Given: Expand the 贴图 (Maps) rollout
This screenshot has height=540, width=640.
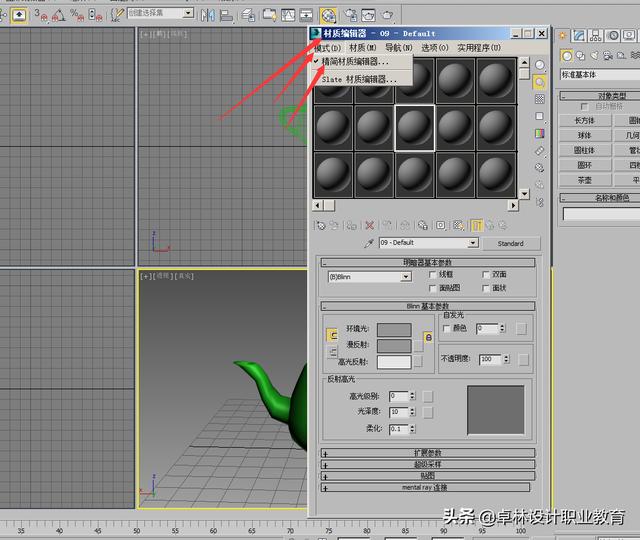Looking at the screenshot, I should [427, 476].
